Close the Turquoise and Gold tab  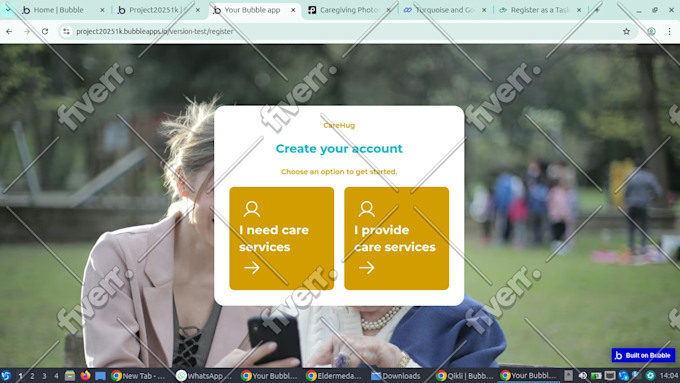click(x=484, y=10)
